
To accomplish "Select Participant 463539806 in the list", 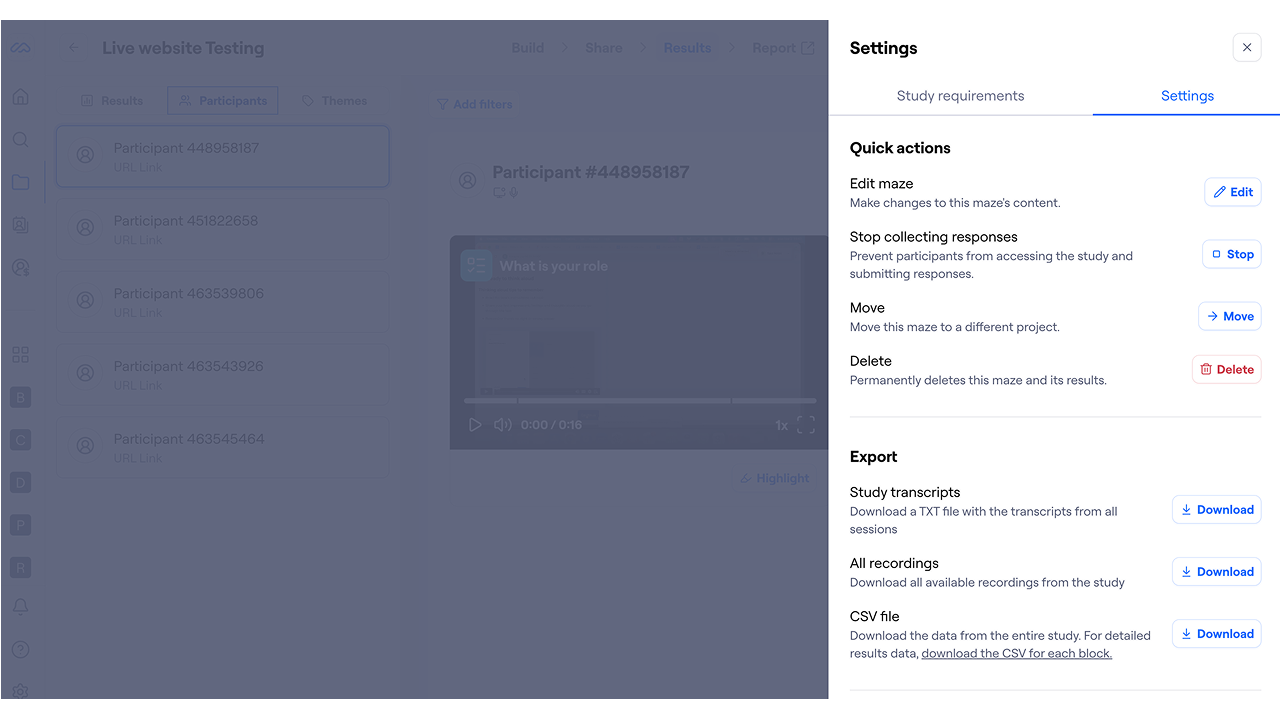I will (x=222, y=302).
